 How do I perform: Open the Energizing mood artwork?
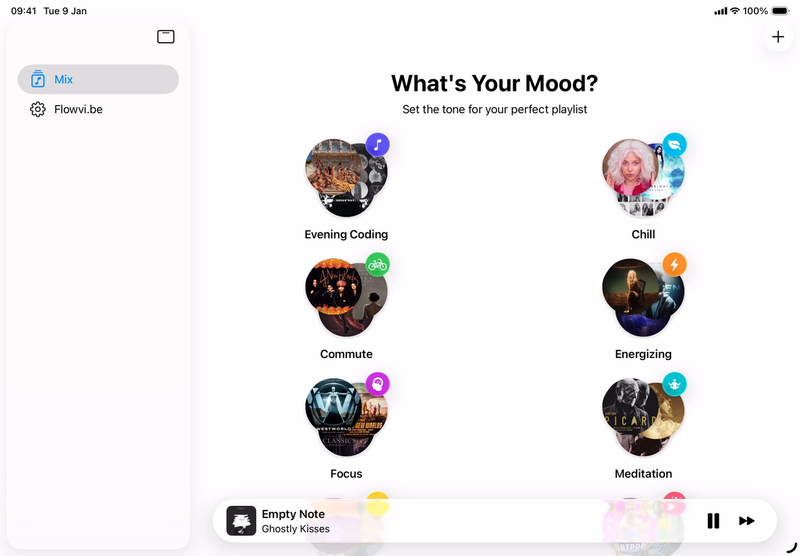643,297
